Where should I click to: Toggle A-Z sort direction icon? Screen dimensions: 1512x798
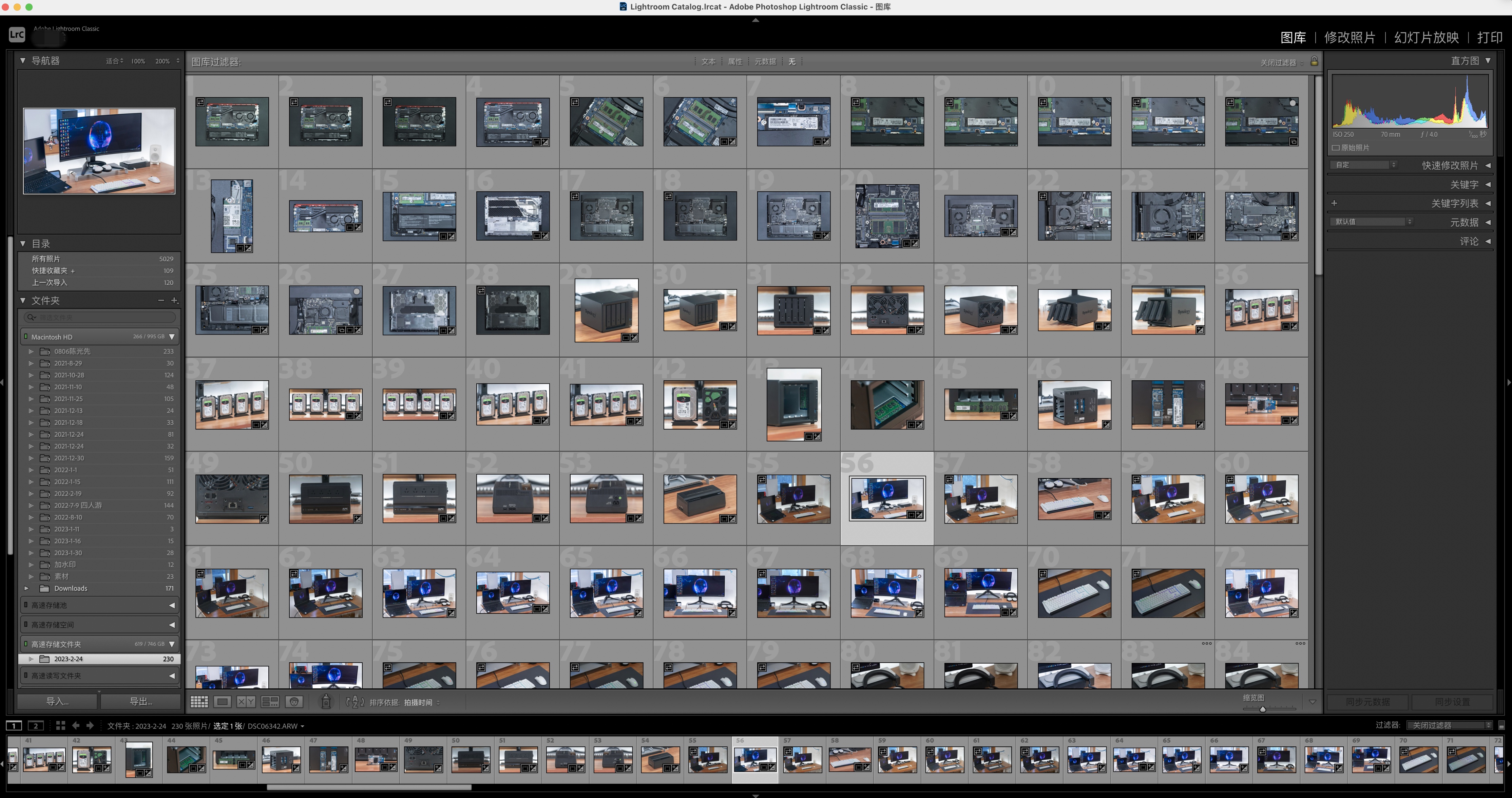[x=355, y=702]
